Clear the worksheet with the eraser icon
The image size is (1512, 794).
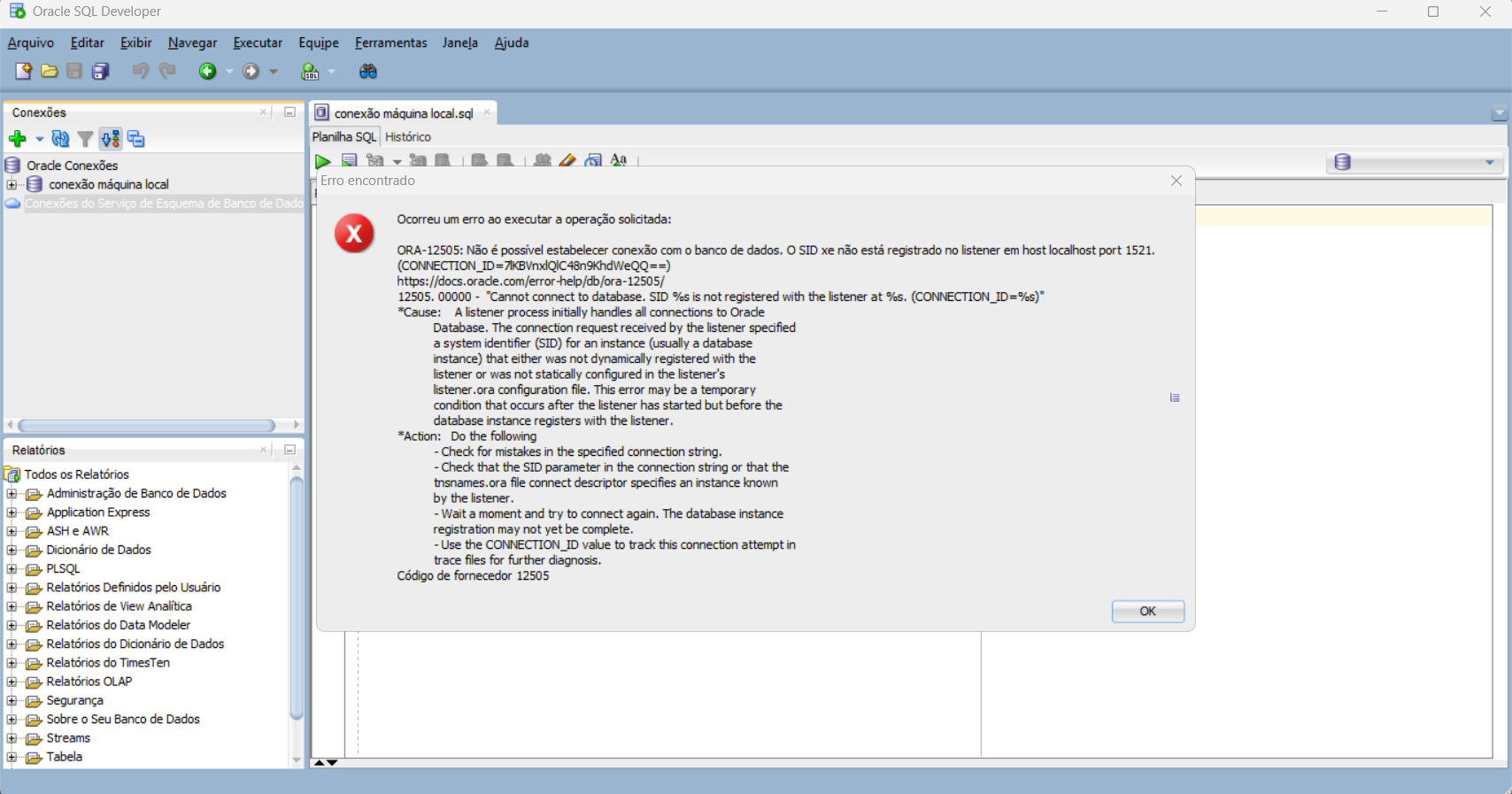[x=567, y=161]
